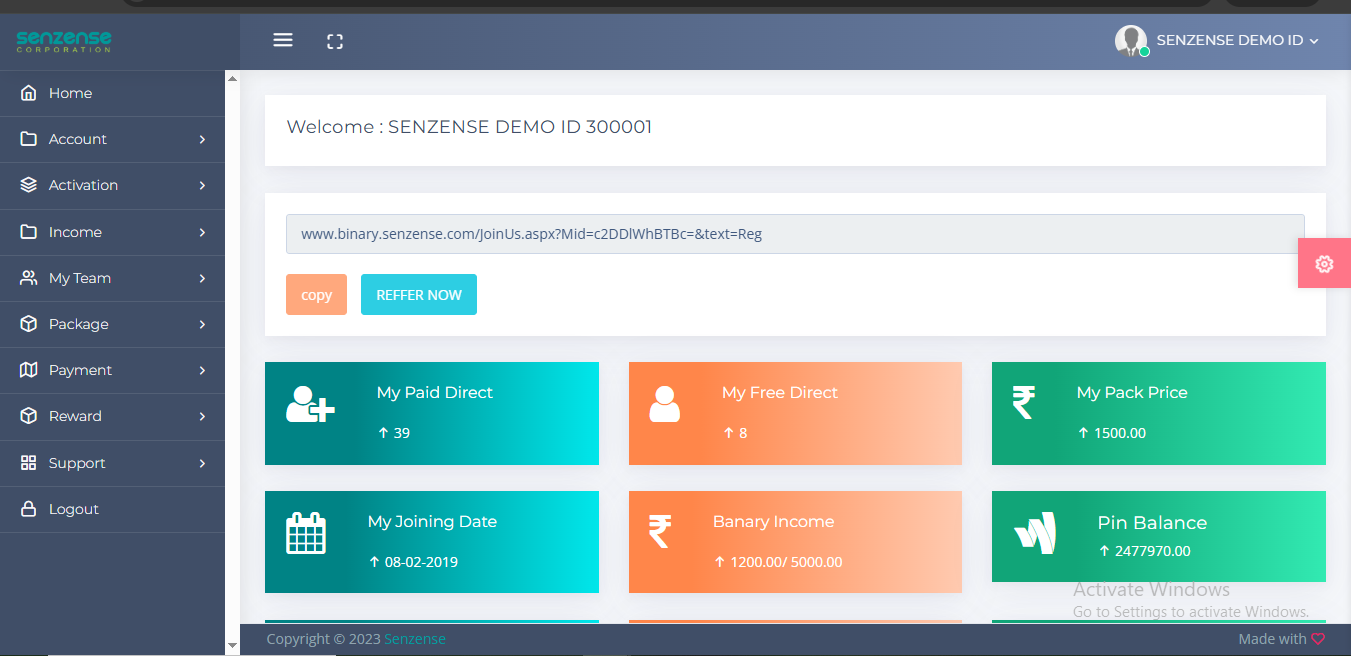Open the Activation menu item
Screen dimensions: 1351x656
(112, 185)
